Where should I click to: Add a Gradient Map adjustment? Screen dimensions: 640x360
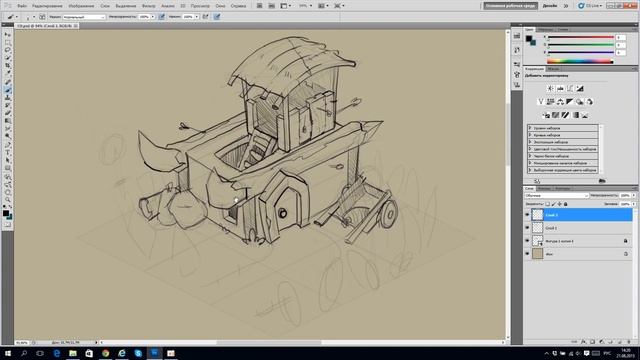(575, 115)
